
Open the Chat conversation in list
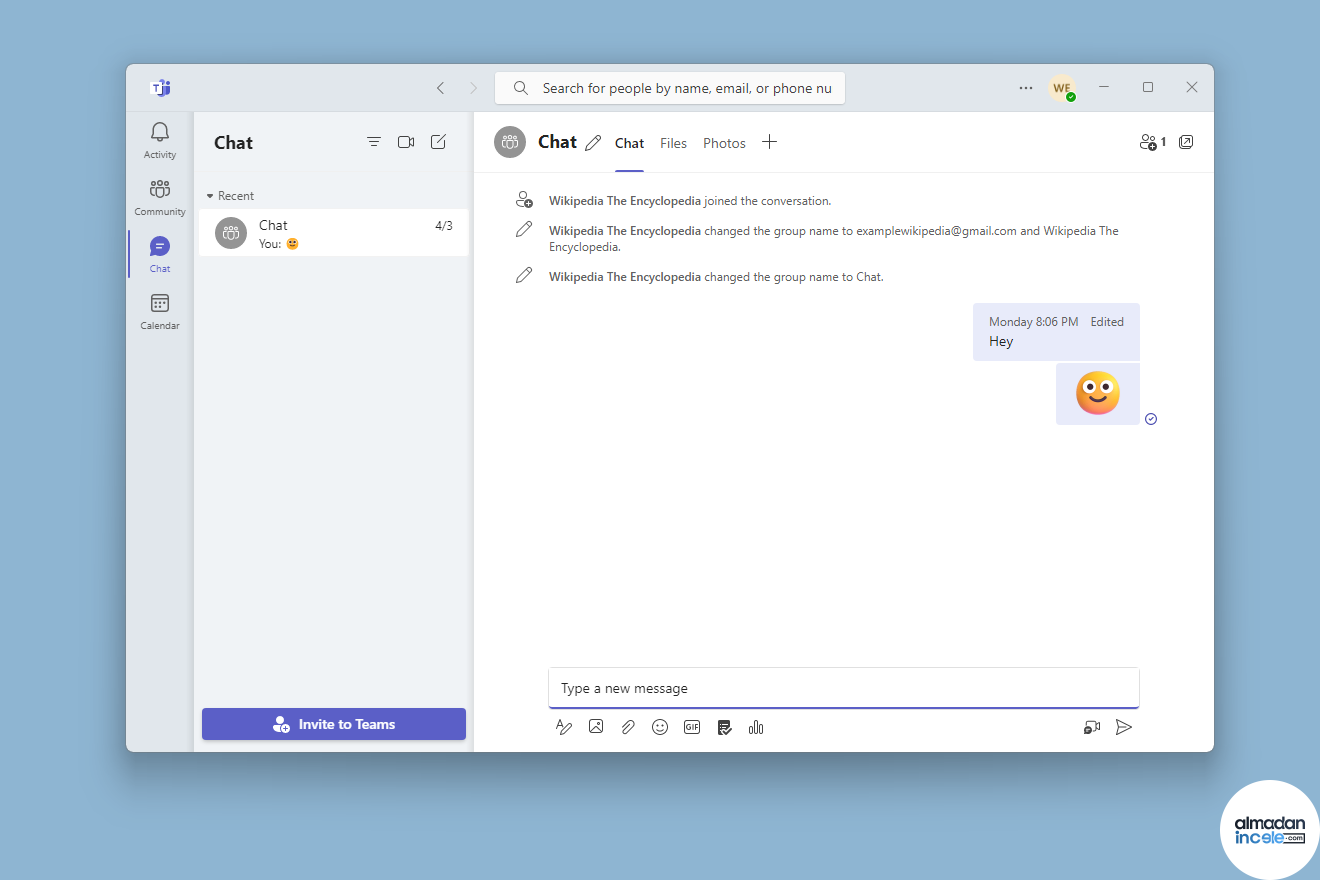coord(333,233)
